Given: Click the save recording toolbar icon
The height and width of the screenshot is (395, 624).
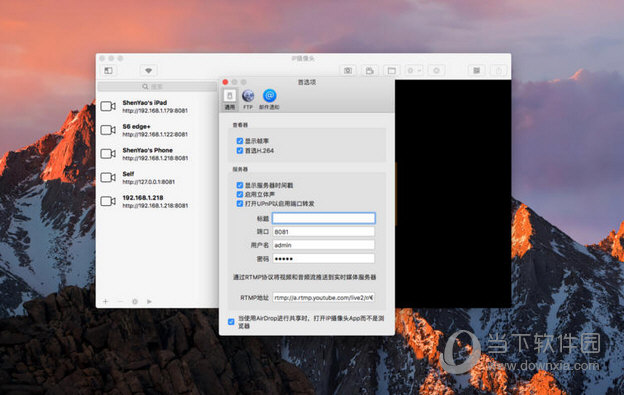Looking at the screenshot, I should (369, 71).
